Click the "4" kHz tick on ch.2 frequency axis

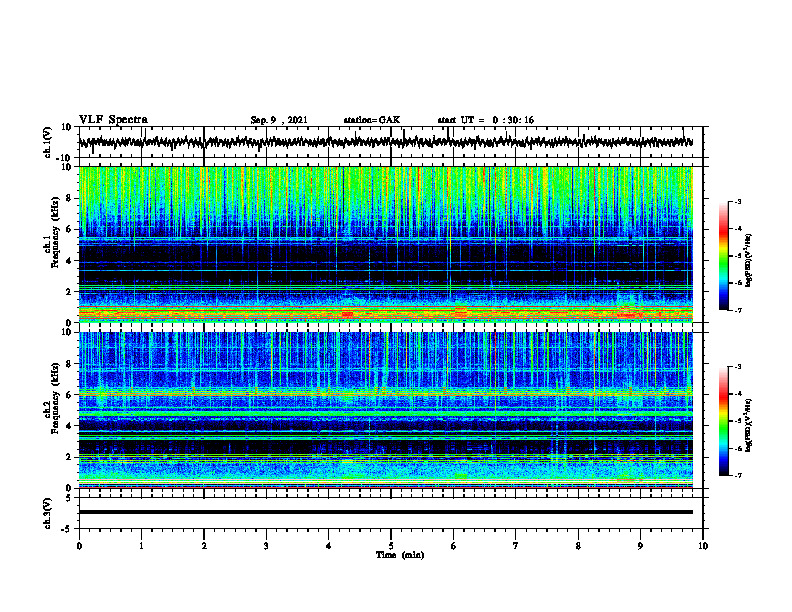pos(69,426)
